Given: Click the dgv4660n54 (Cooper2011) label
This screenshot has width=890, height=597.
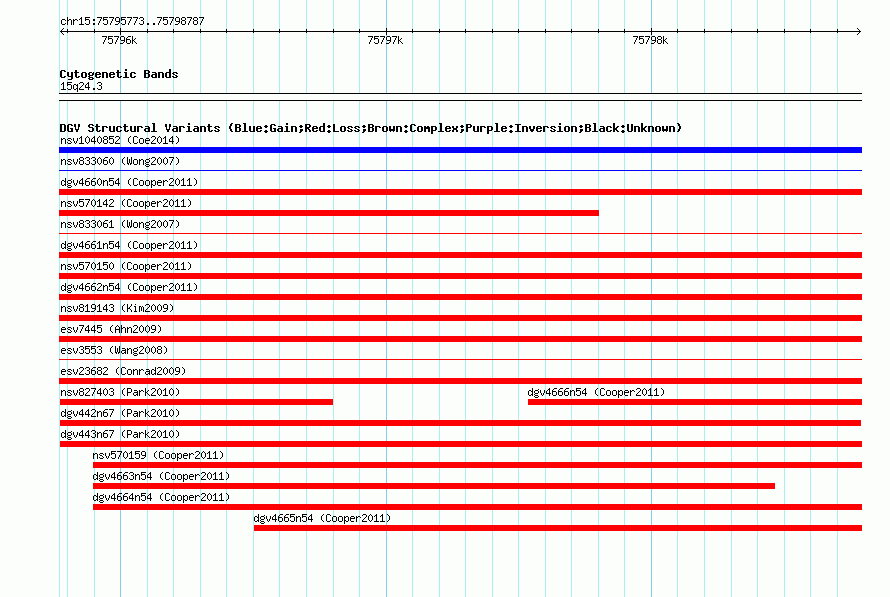Looking at the screenshot, I should [129, 182].
